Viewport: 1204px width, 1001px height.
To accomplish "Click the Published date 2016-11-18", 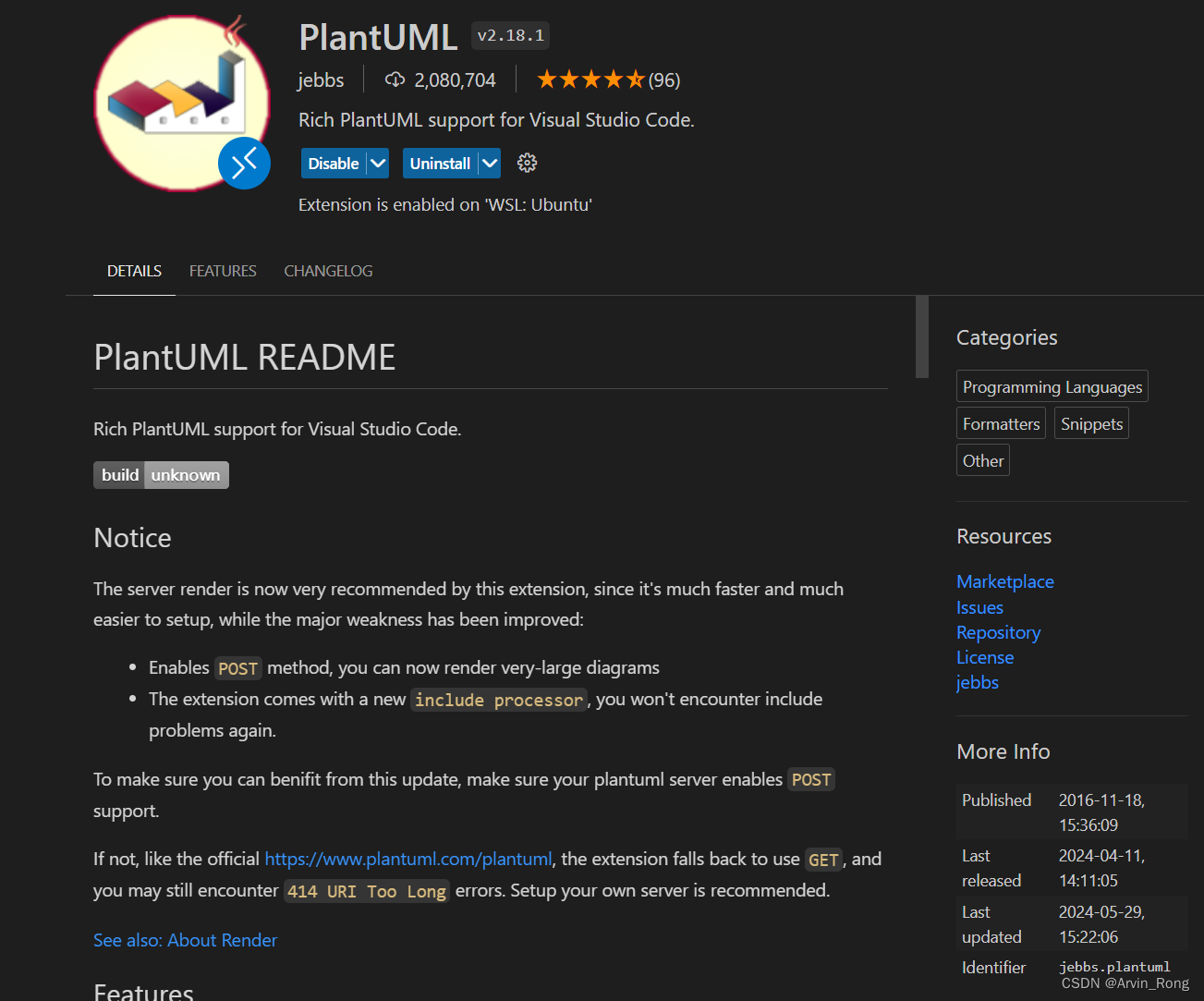I will click(x=1101, y=812).
